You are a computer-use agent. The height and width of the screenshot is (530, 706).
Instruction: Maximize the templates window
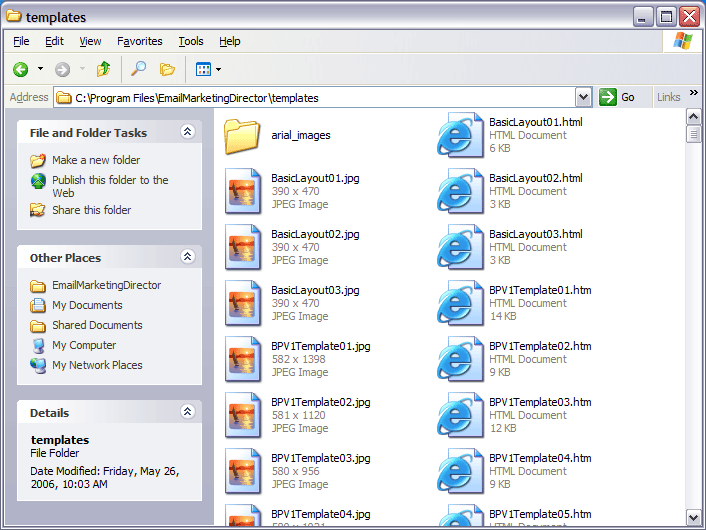(x=666, y=17)
